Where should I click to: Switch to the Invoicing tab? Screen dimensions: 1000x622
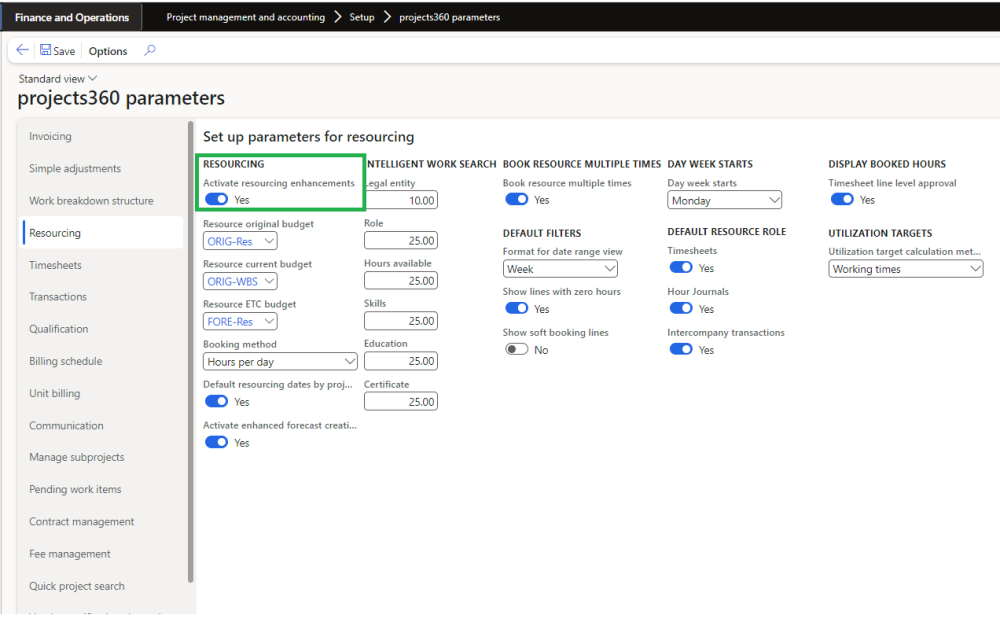(x=50, y=136)
